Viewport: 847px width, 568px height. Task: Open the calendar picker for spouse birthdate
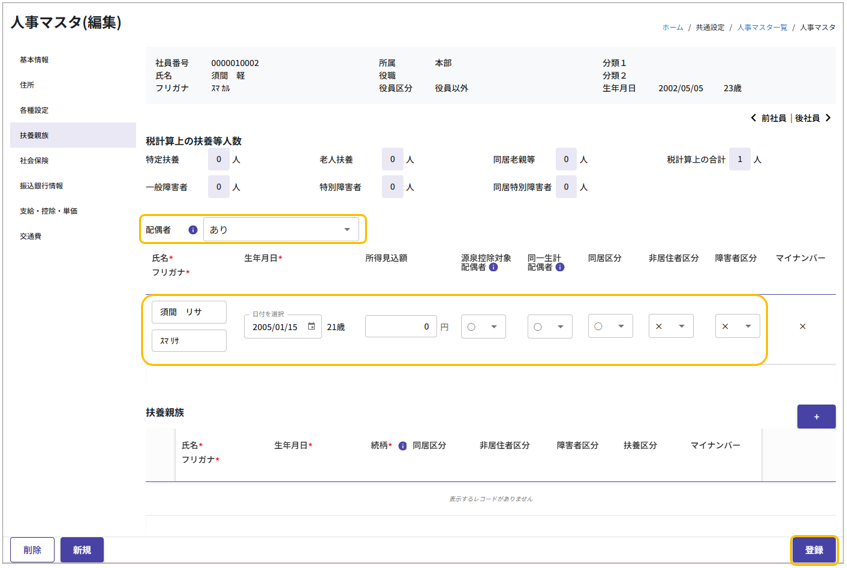(x=312, y=327)
